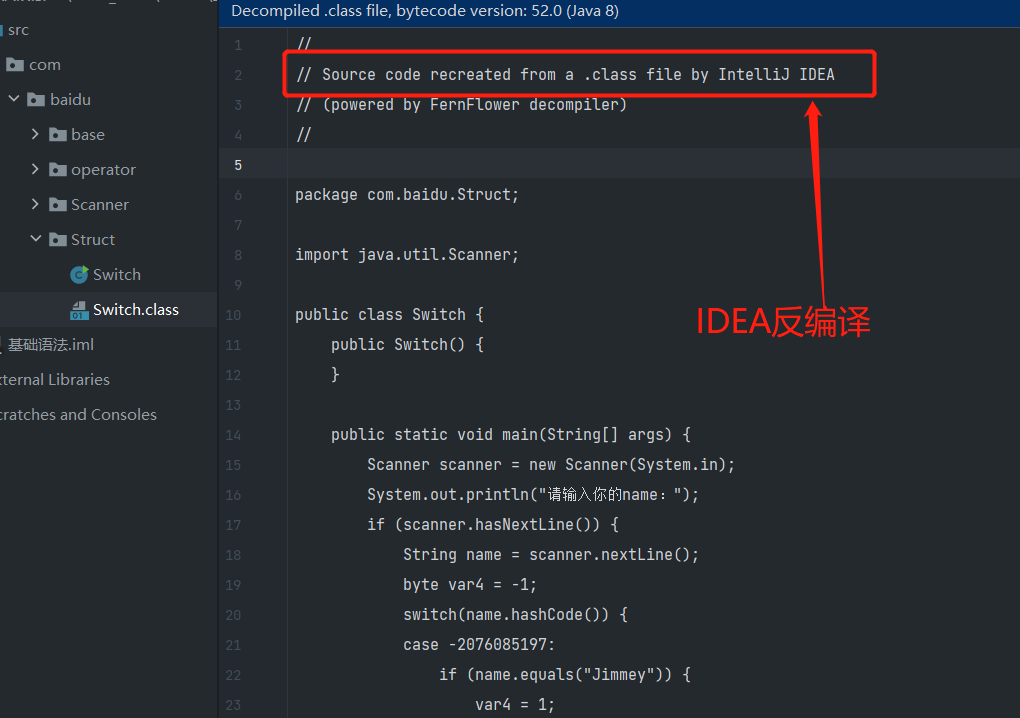This screenshot has height=718, width=1020.
Task: Click 'Scanner scanner = new Scanner(System.in);' line
Action: click(x=551, y=465)
